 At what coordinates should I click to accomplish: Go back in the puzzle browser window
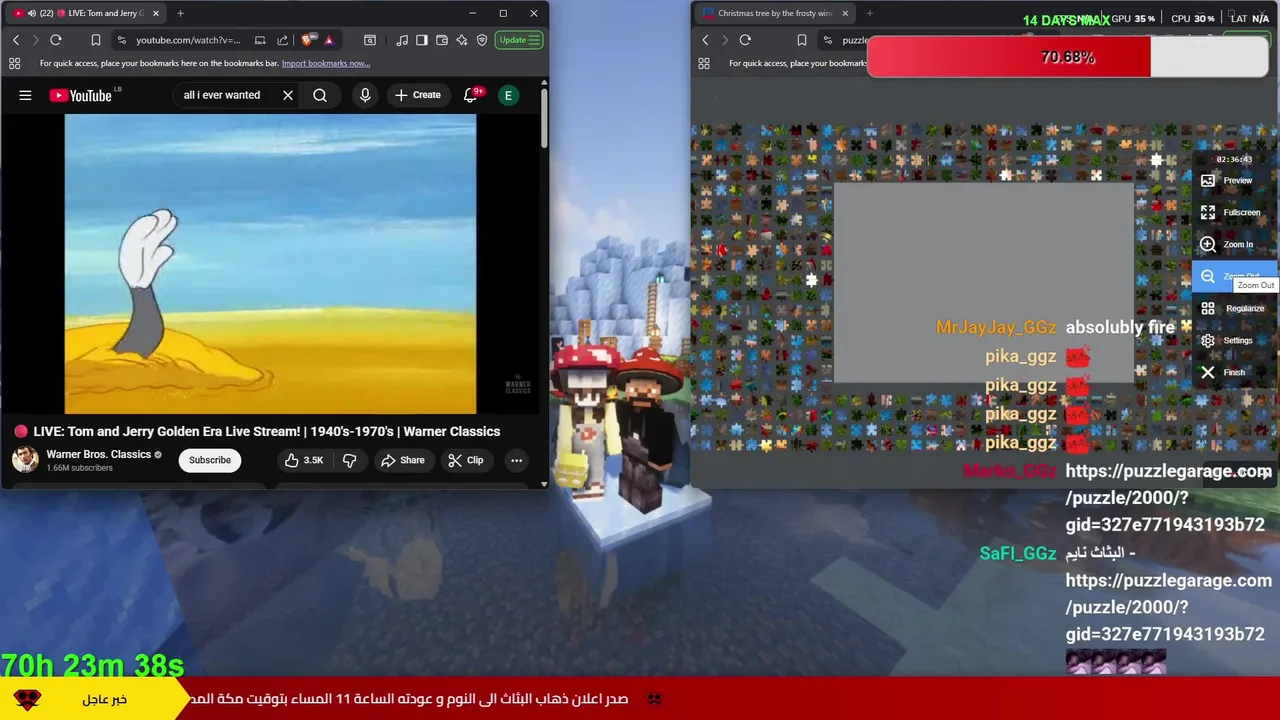pos(706,40)
